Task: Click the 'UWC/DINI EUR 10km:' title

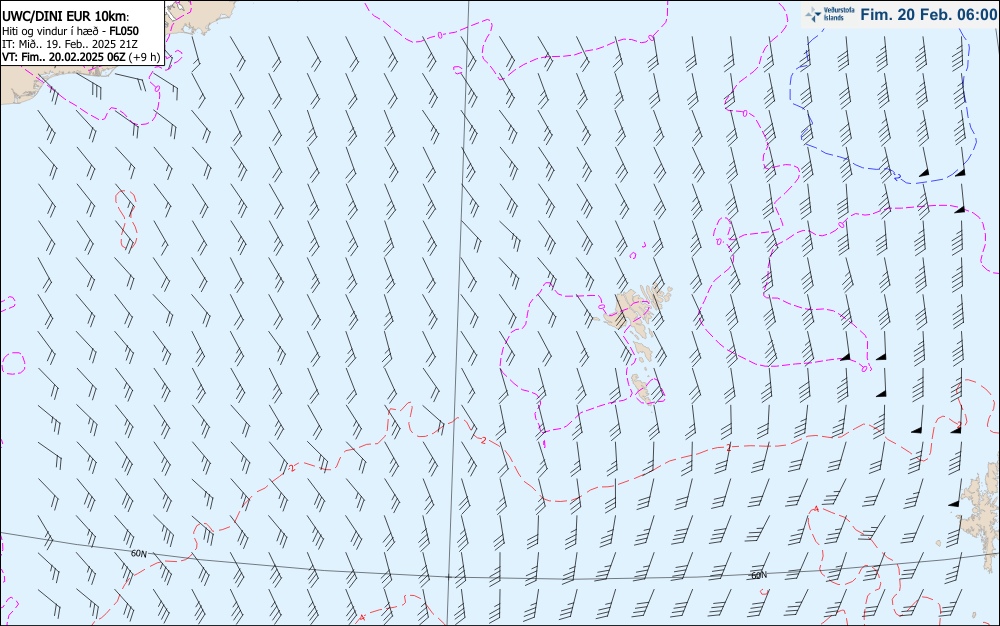Action: [66, 17]
